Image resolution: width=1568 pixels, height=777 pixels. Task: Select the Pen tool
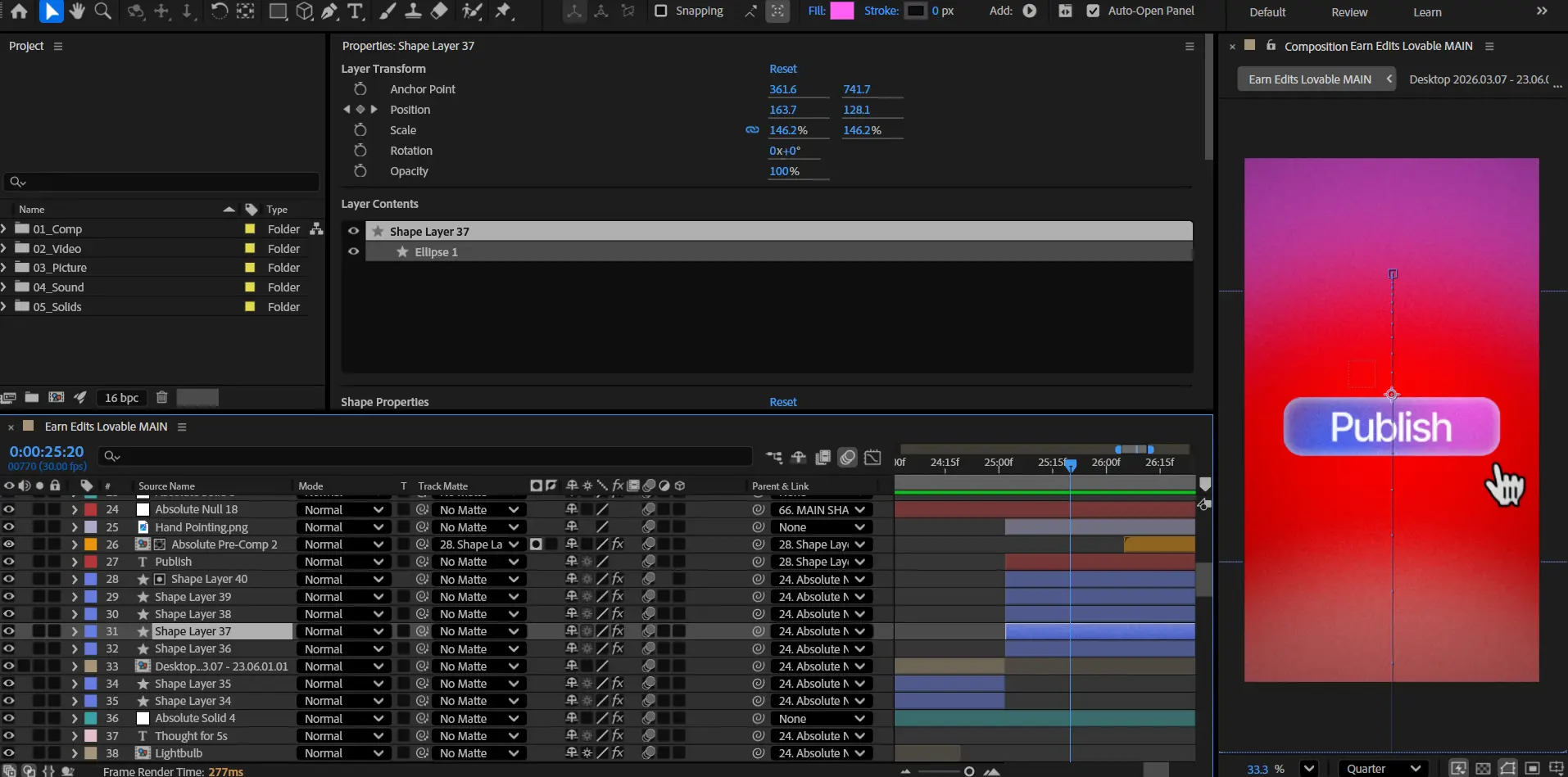329,11
